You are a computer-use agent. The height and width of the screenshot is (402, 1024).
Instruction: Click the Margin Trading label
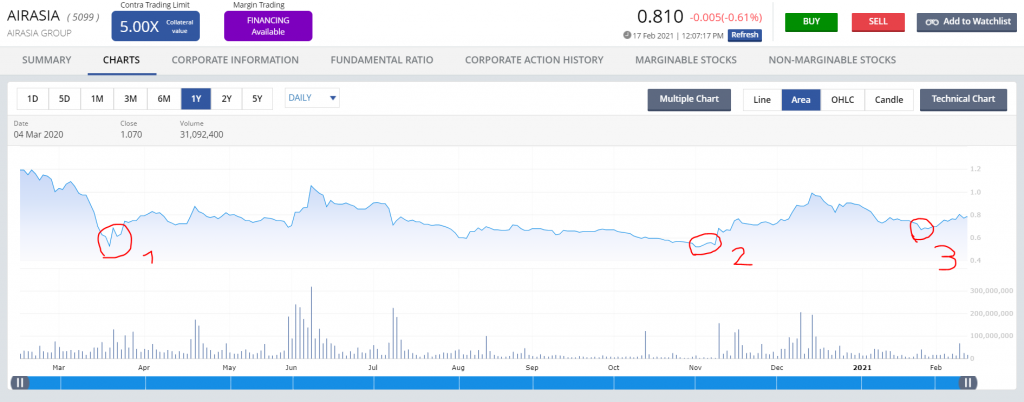click(257, 5)
